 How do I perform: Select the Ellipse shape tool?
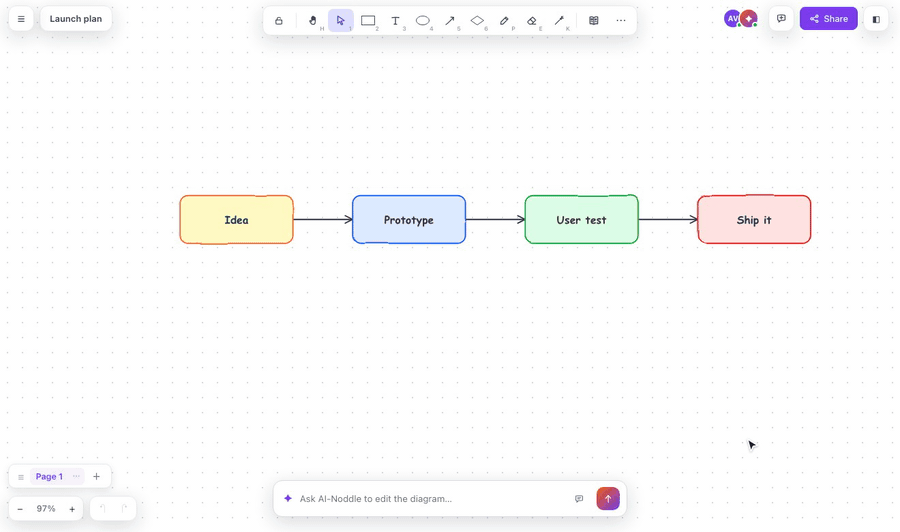pos(422,21)
